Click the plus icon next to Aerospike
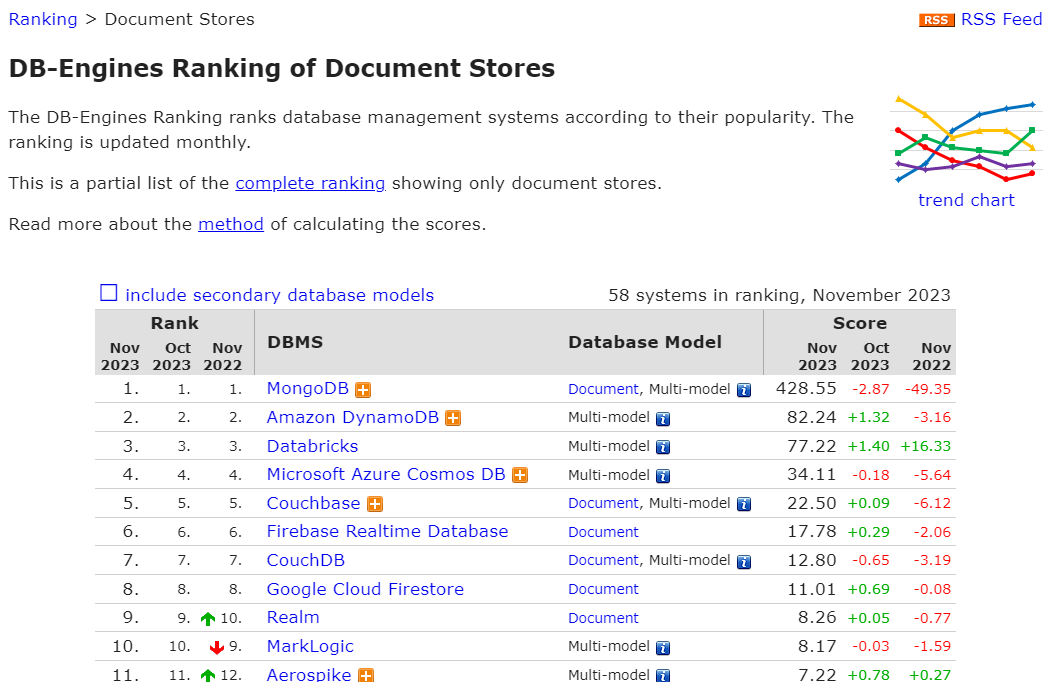This screenshot has height=682, width=1056. pos(366,675)
